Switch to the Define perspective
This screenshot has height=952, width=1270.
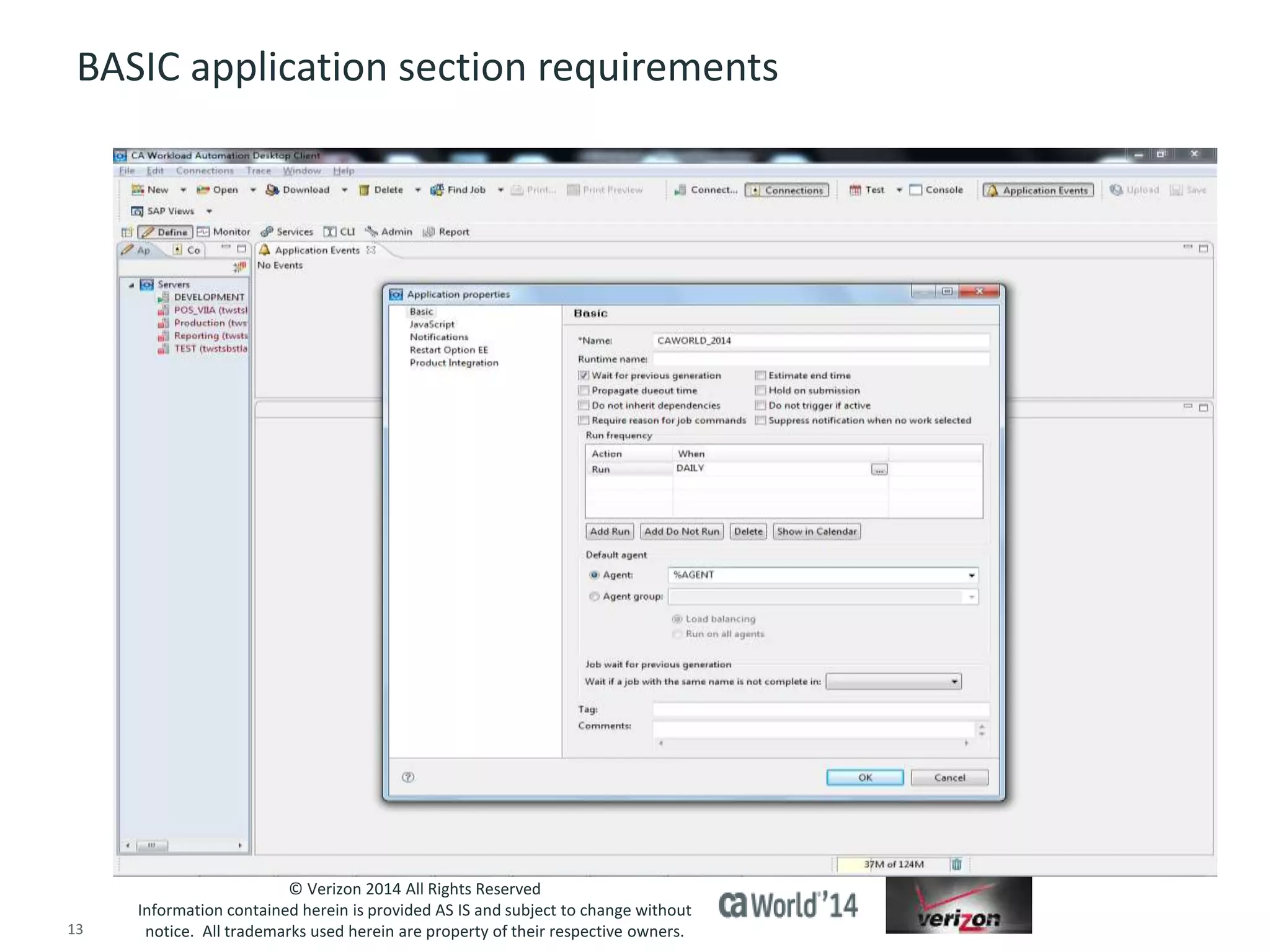point(165,232)
